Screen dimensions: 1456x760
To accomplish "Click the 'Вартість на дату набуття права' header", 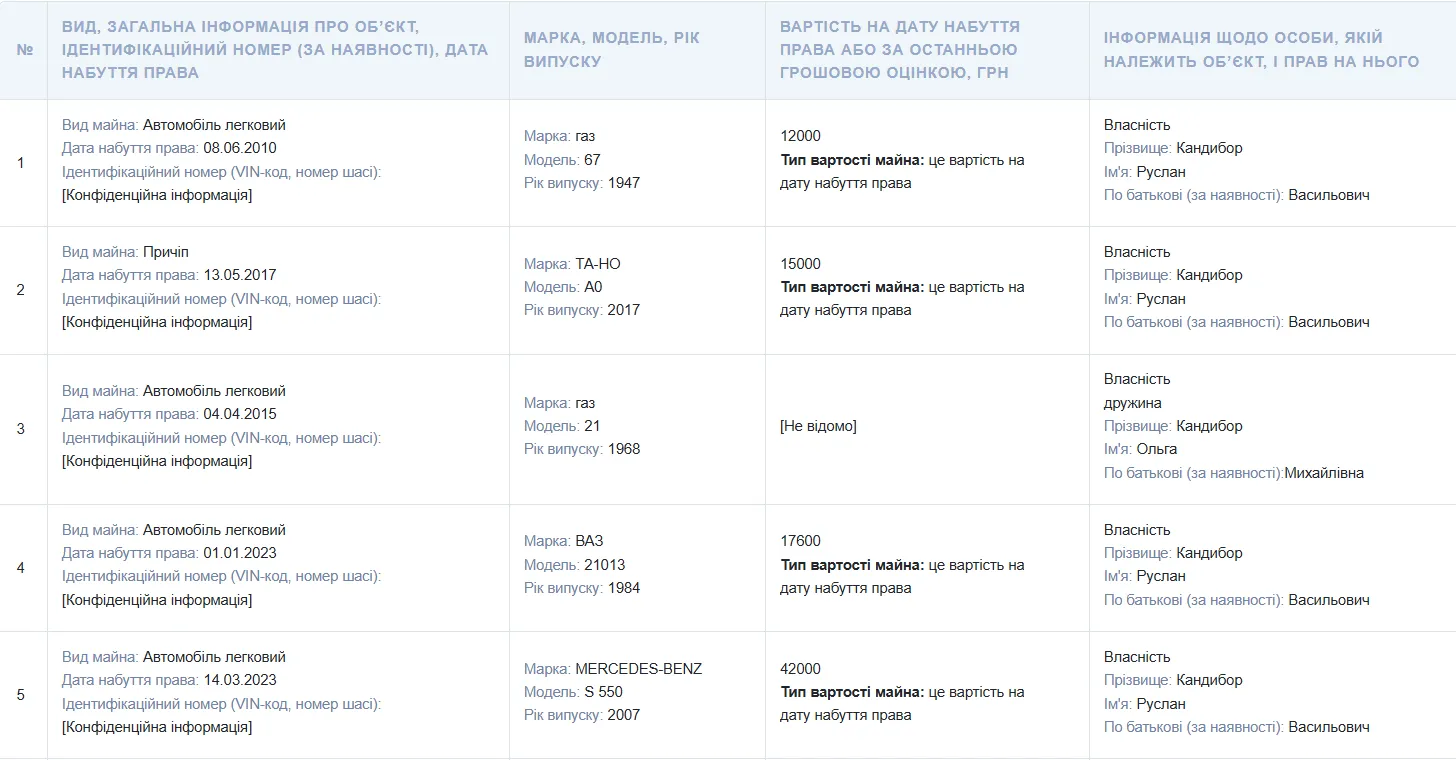I will coord(900,49).
